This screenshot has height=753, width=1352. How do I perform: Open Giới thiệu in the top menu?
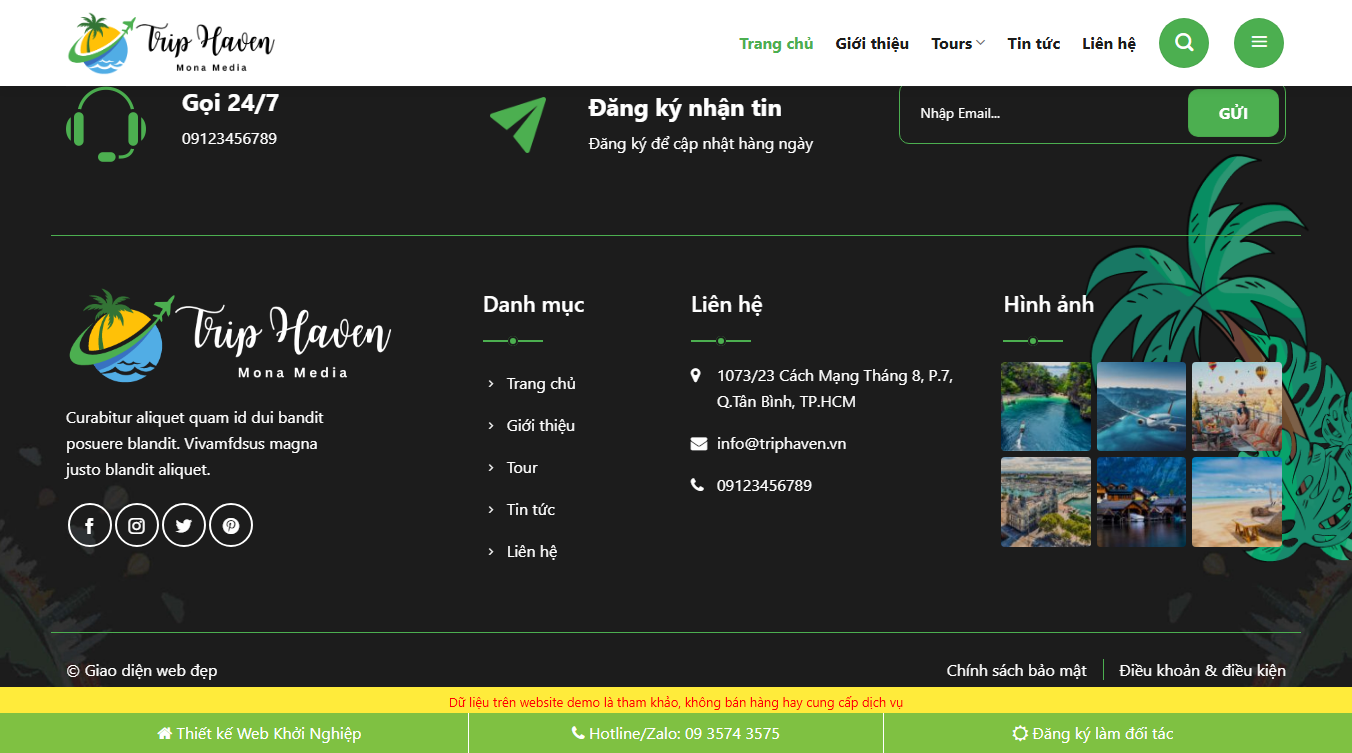(872, 44)
